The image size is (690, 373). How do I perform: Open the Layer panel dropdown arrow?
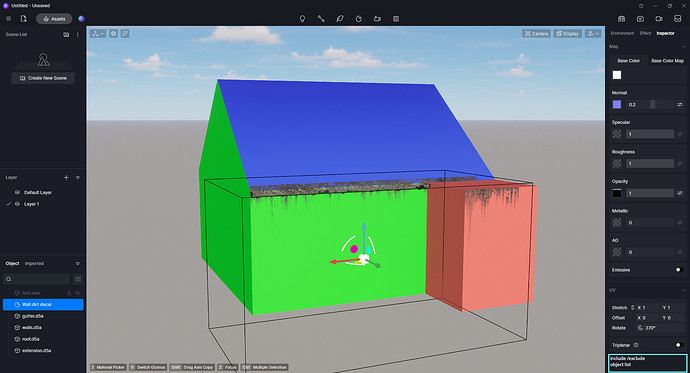(x=78, y=178)
